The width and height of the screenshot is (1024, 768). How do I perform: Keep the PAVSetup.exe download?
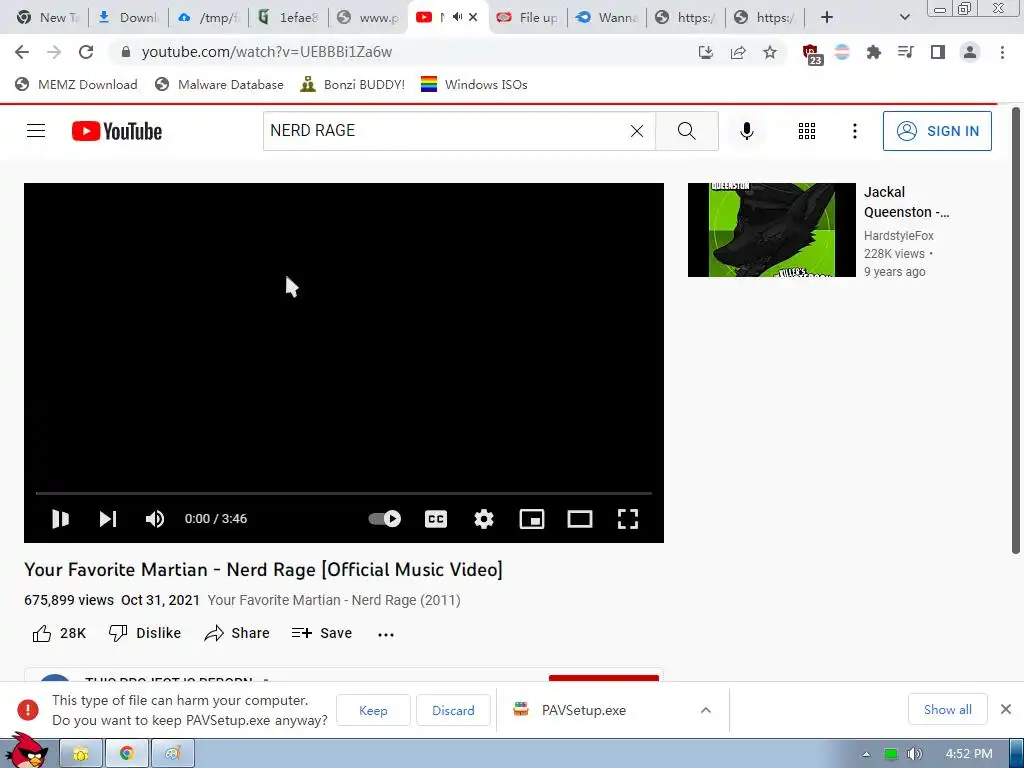coord(373,710)
